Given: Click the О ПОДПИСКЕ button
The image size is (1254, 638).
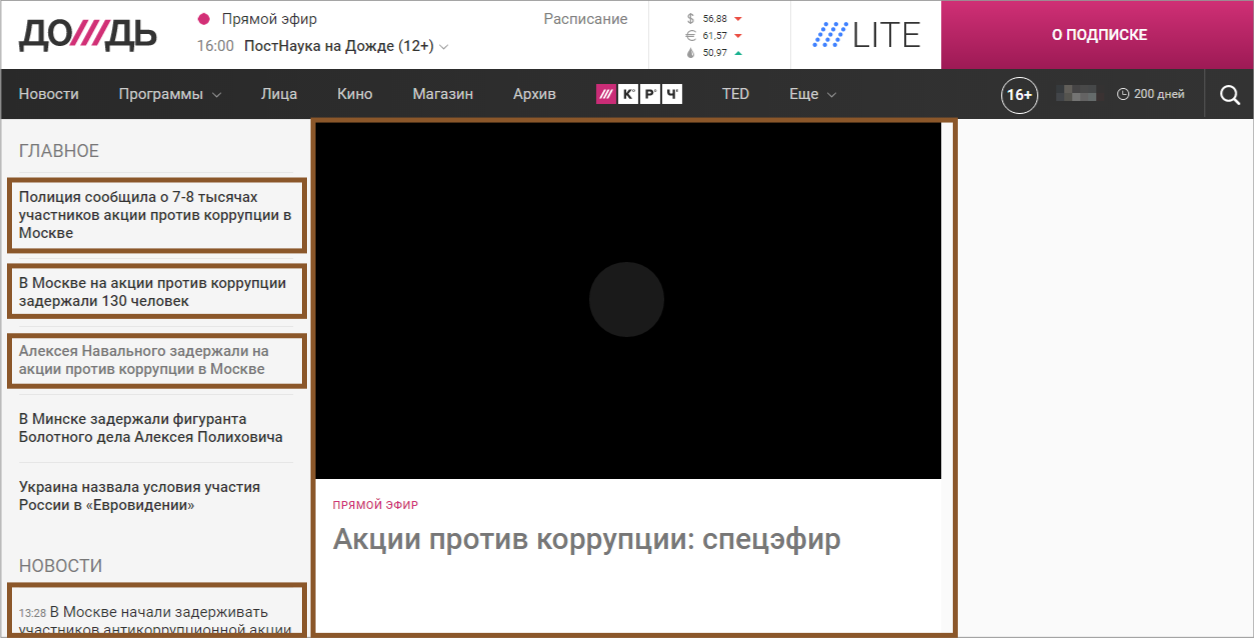Looking at the screenshot, I should click(1098, 35).
